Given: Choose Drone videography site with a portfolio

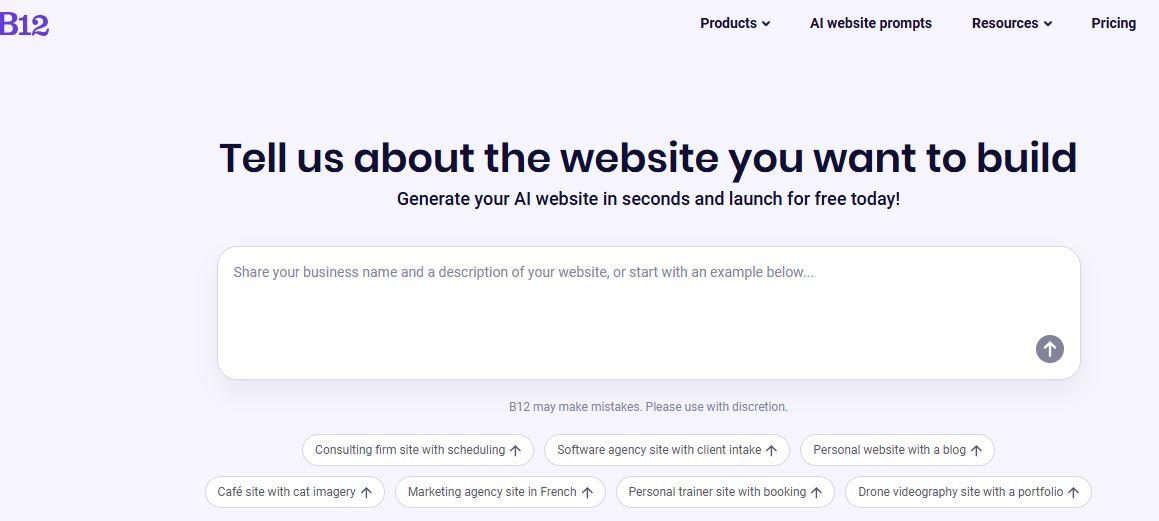Looking at the screenshot, I should 960,492.
